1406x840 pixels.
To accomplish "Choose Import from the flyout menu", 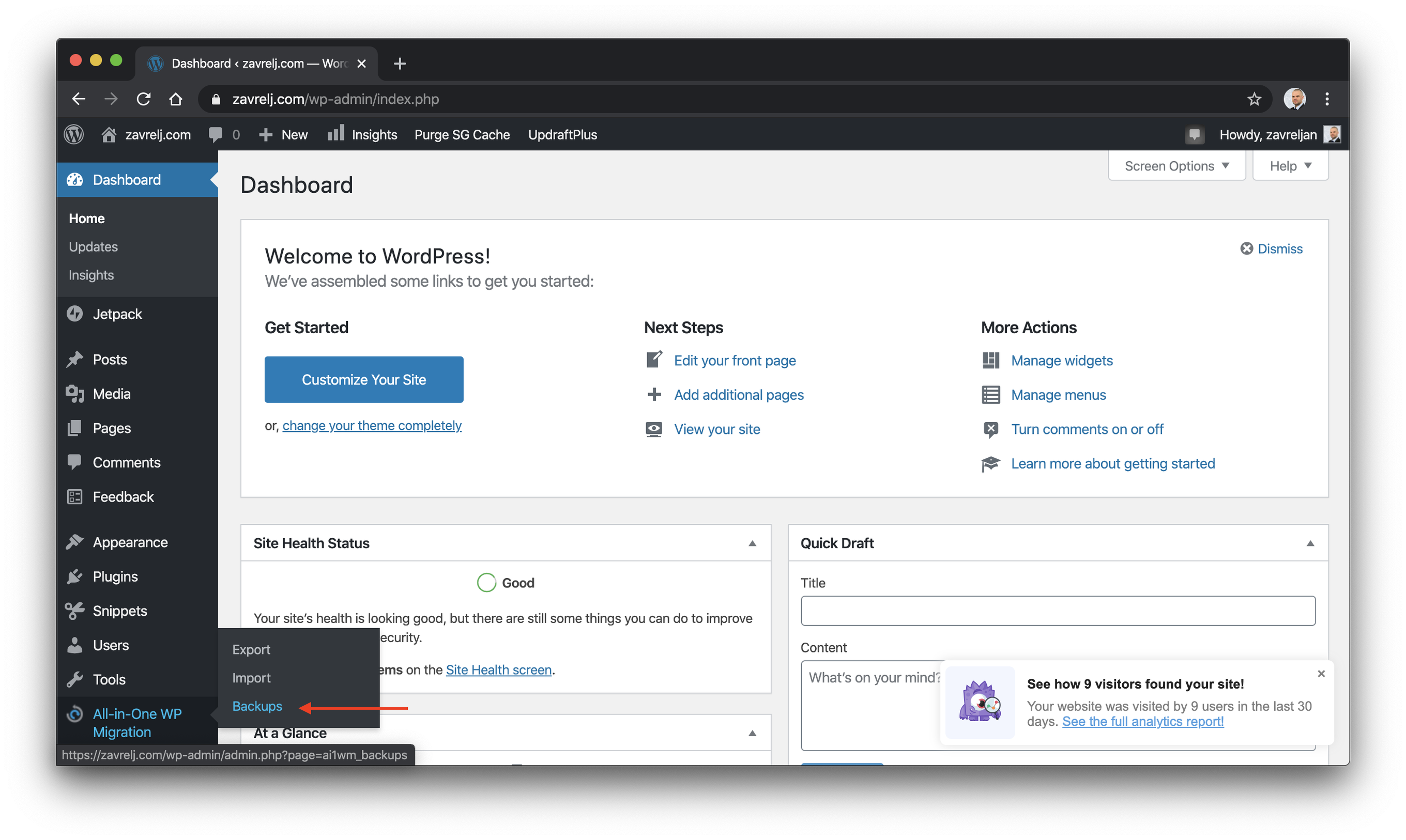I will (x=251, y=678).
